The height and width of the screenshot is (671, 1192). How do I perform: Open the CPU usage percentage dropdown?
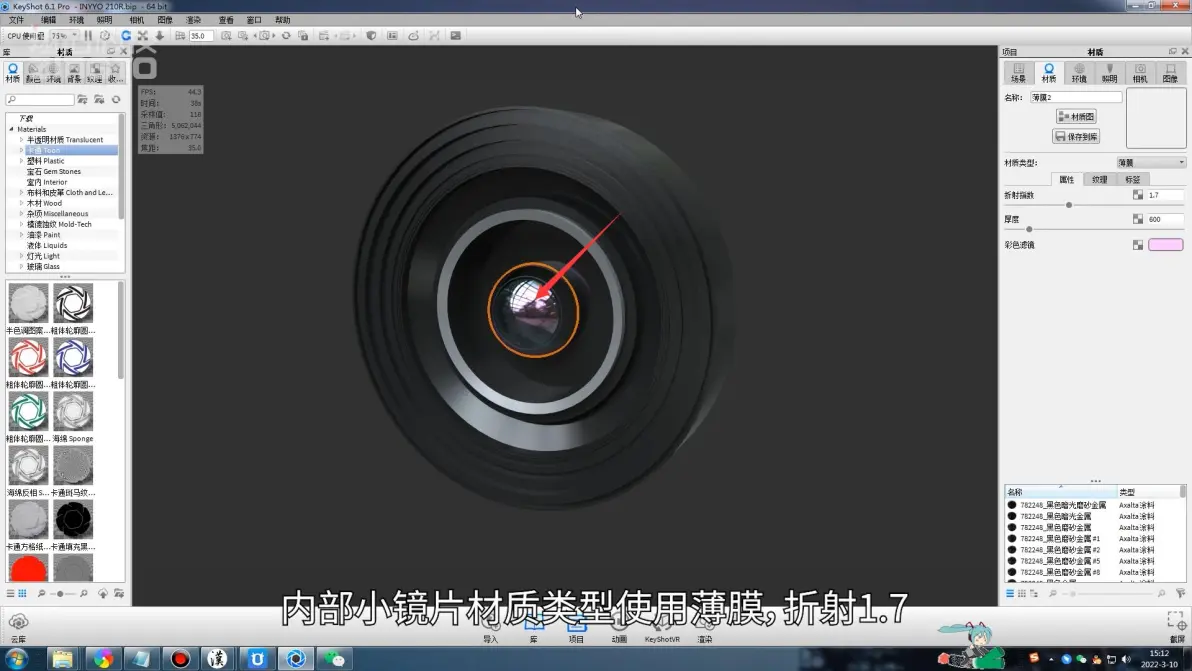pos(65,36)
